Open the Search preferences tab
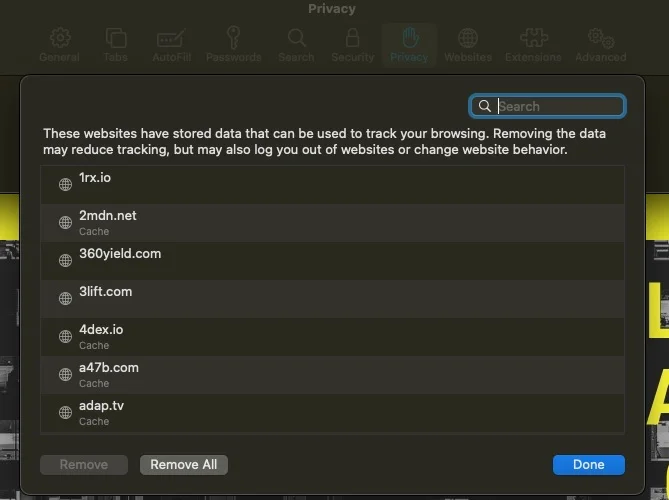 coord(296,45)
